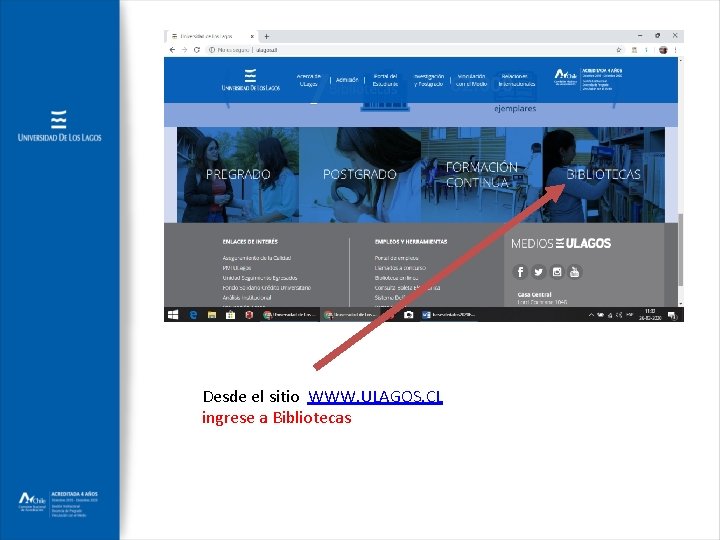Viewport: 720px width, 540px height.
Task: Open the YouTube social icon
Action: (x=574, y=272)
